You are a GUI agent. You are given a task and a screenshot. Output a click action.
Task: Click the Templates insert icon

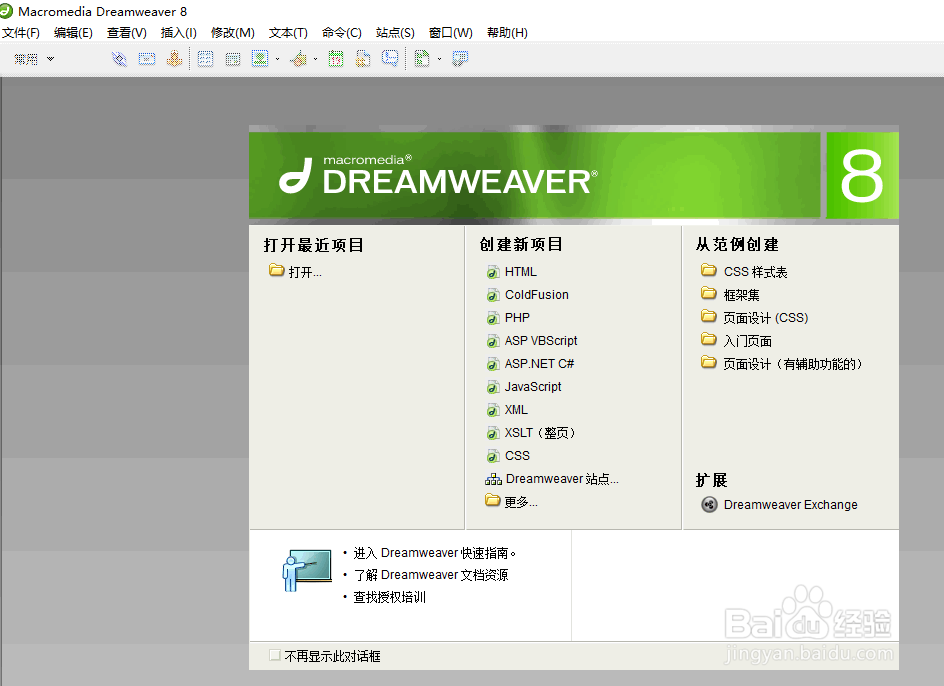[423, 58]
